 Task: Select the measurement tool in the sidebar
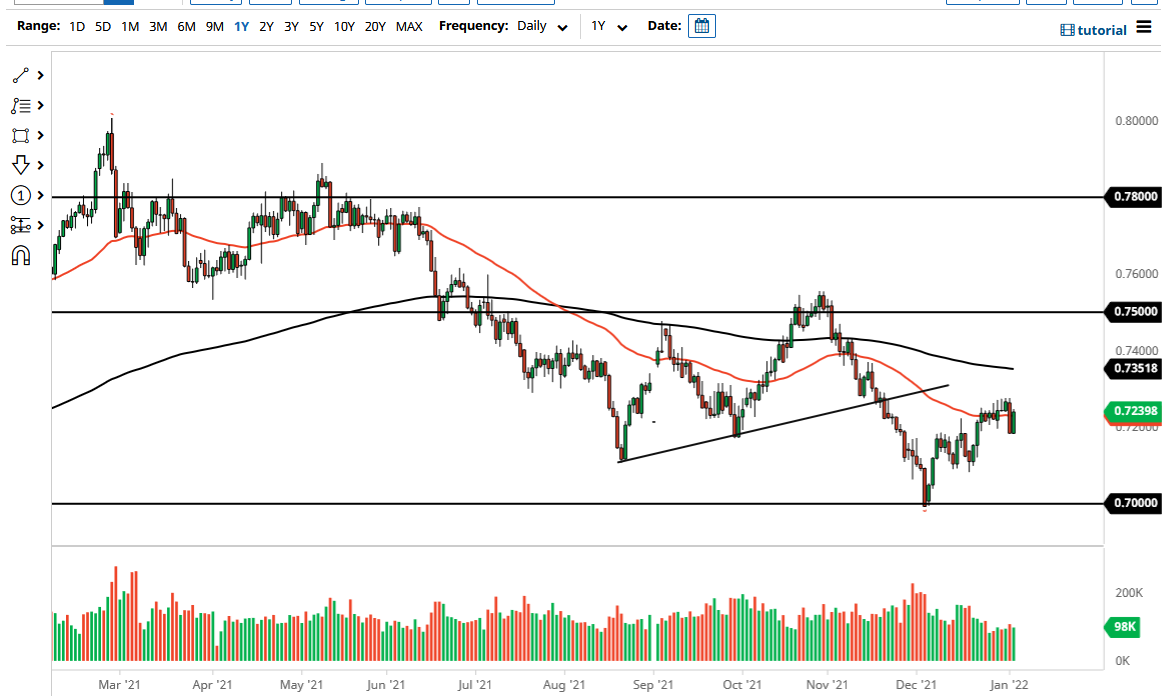click(x=20, y=225)
